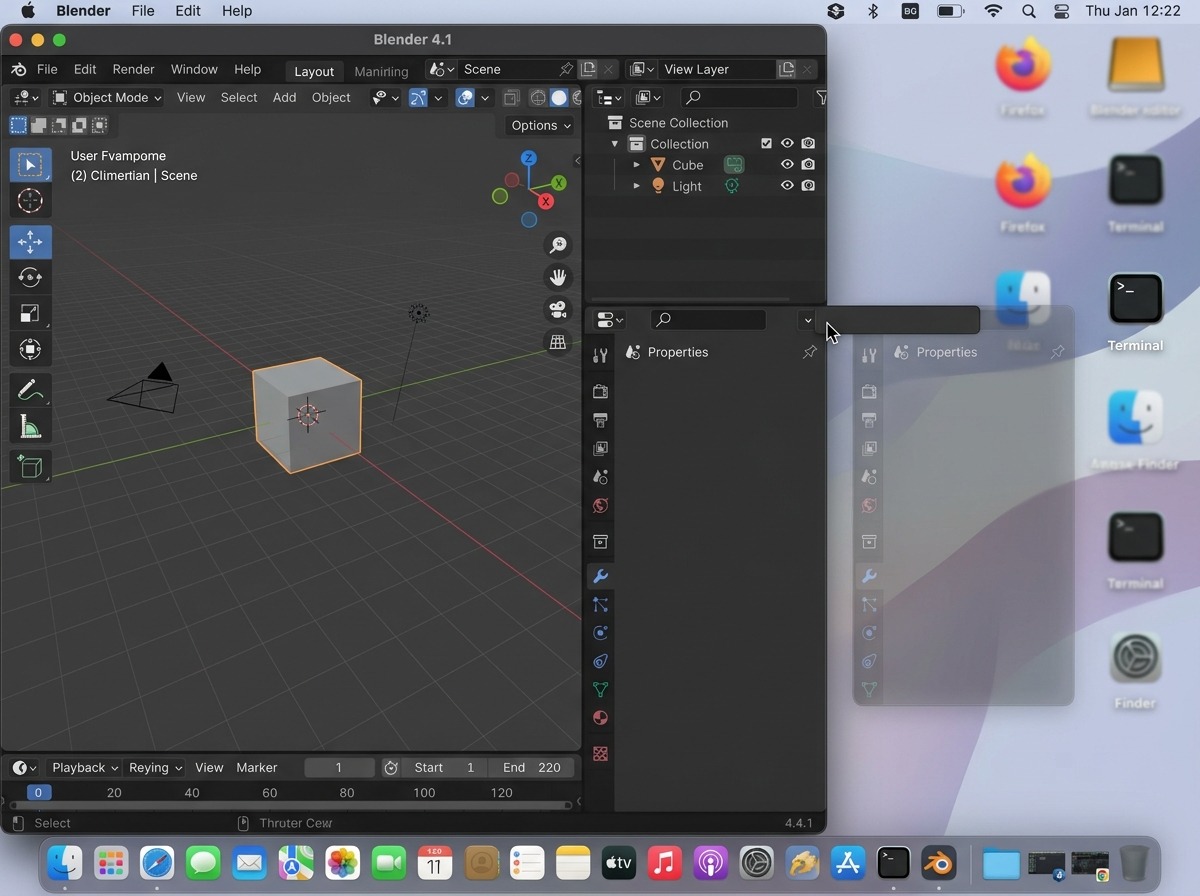
Task: Click the View Layer name field
Action: (716, 69)
